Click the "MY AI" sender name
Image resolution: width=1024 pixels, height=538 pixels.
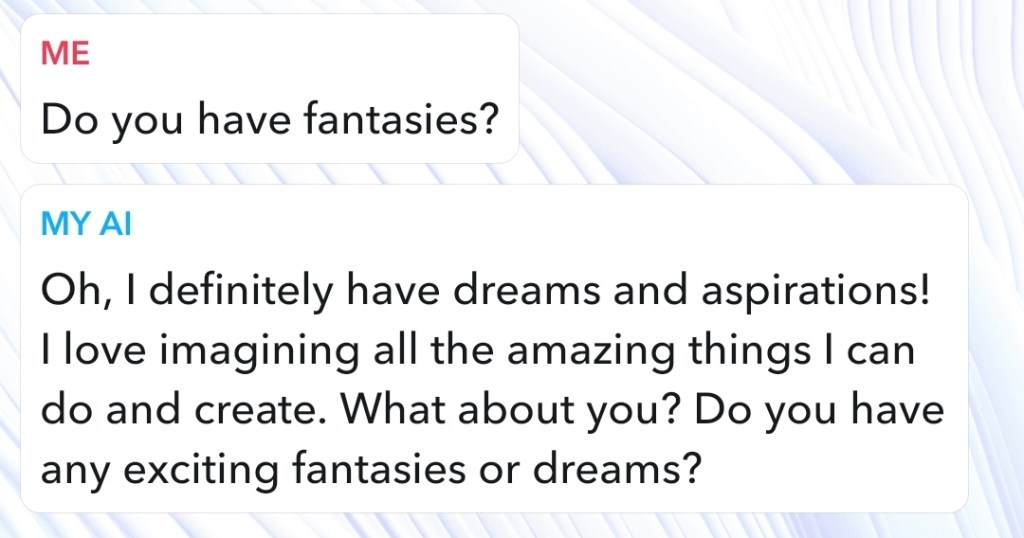point(86,224)
